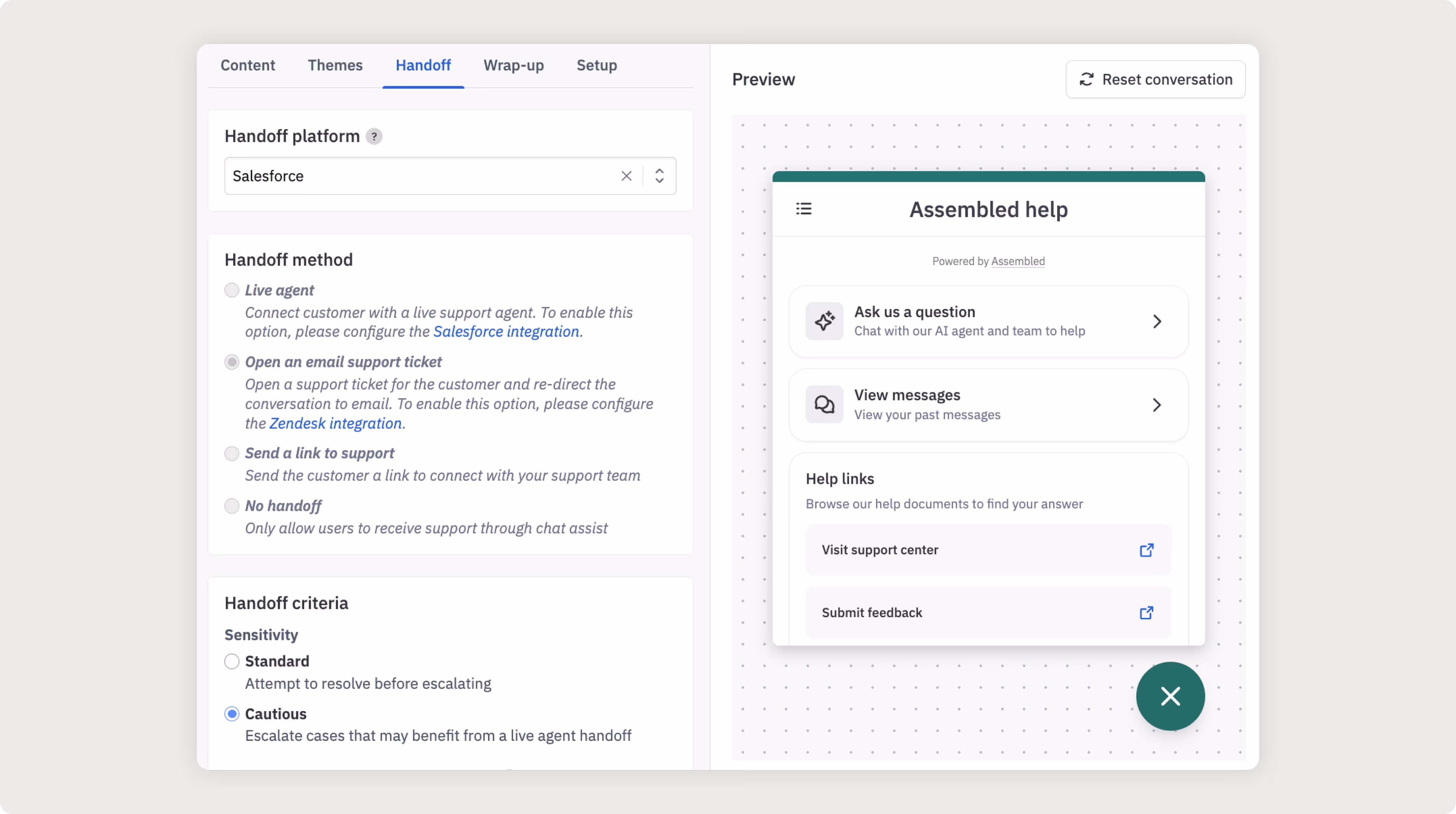The height and width of the screenshot is (814, 1456).
Task: Go to the Wrap-up tab
Action: (x=514, y=65)
